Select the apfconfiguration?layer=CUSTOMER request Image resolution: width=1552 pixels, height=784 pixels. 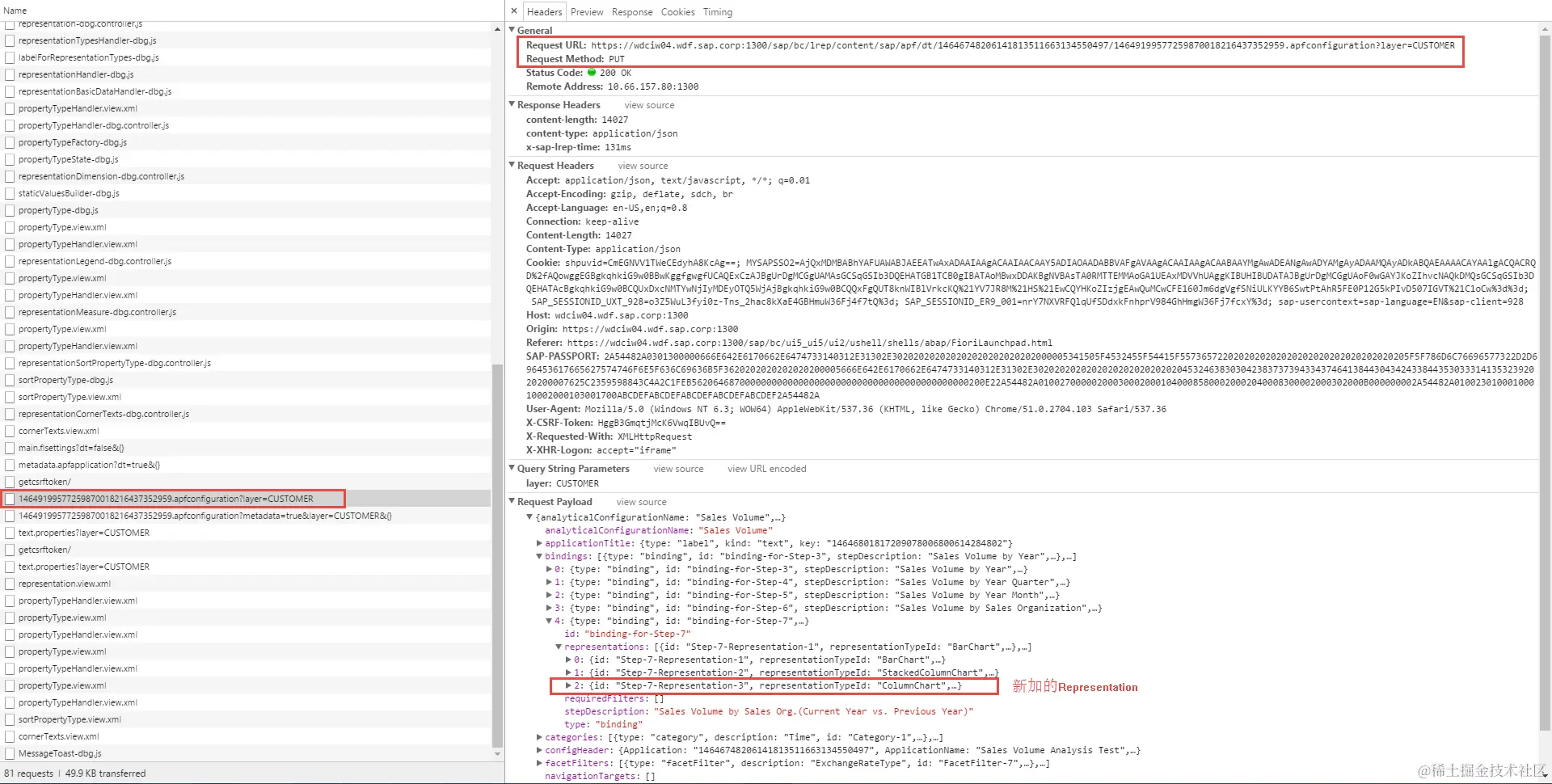(x=246, y=499)
